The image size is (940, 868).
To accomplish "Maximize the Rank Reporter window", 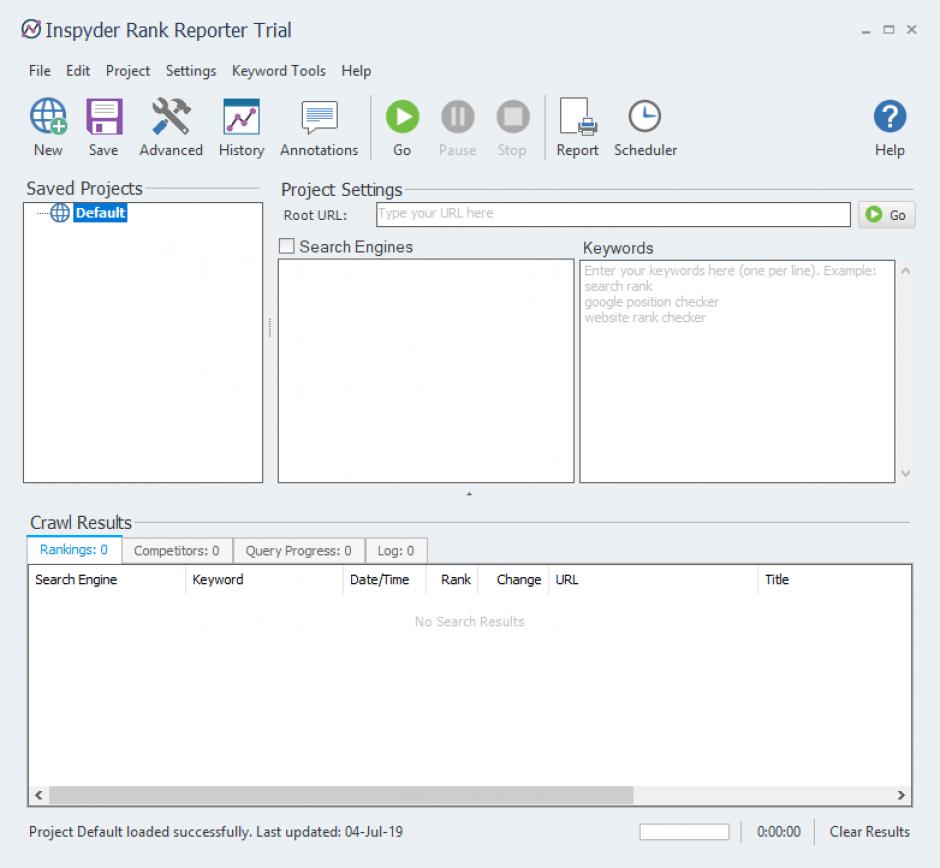I will pyautogui.click(x=888, y=30).
